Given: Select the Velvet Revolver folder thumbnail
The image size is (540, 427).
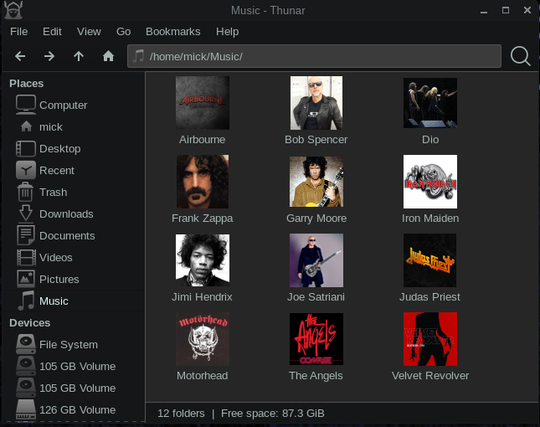Looking at the screenshot, I should 430,339.
